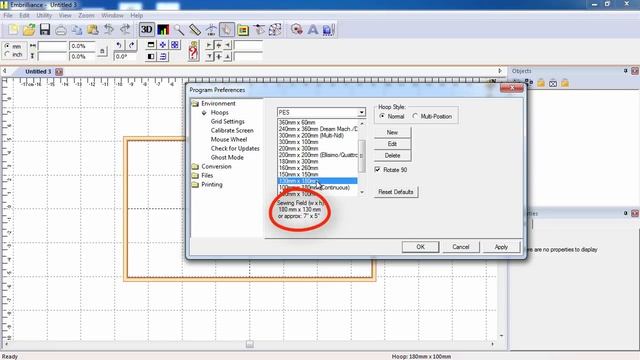Select 150mm x 150mm hoop entry

[318, 174]
